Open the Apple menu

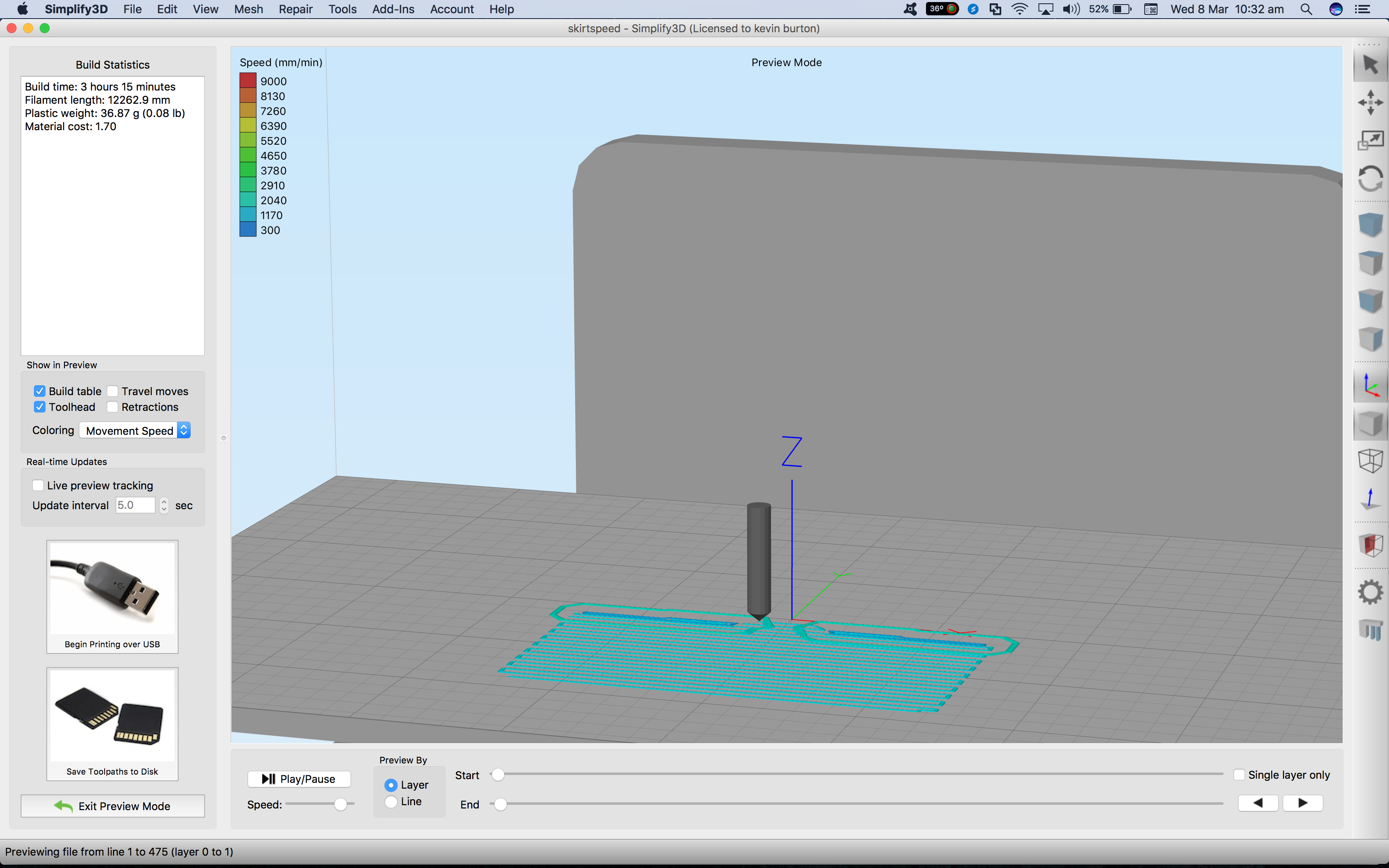[x=22, y=9]
